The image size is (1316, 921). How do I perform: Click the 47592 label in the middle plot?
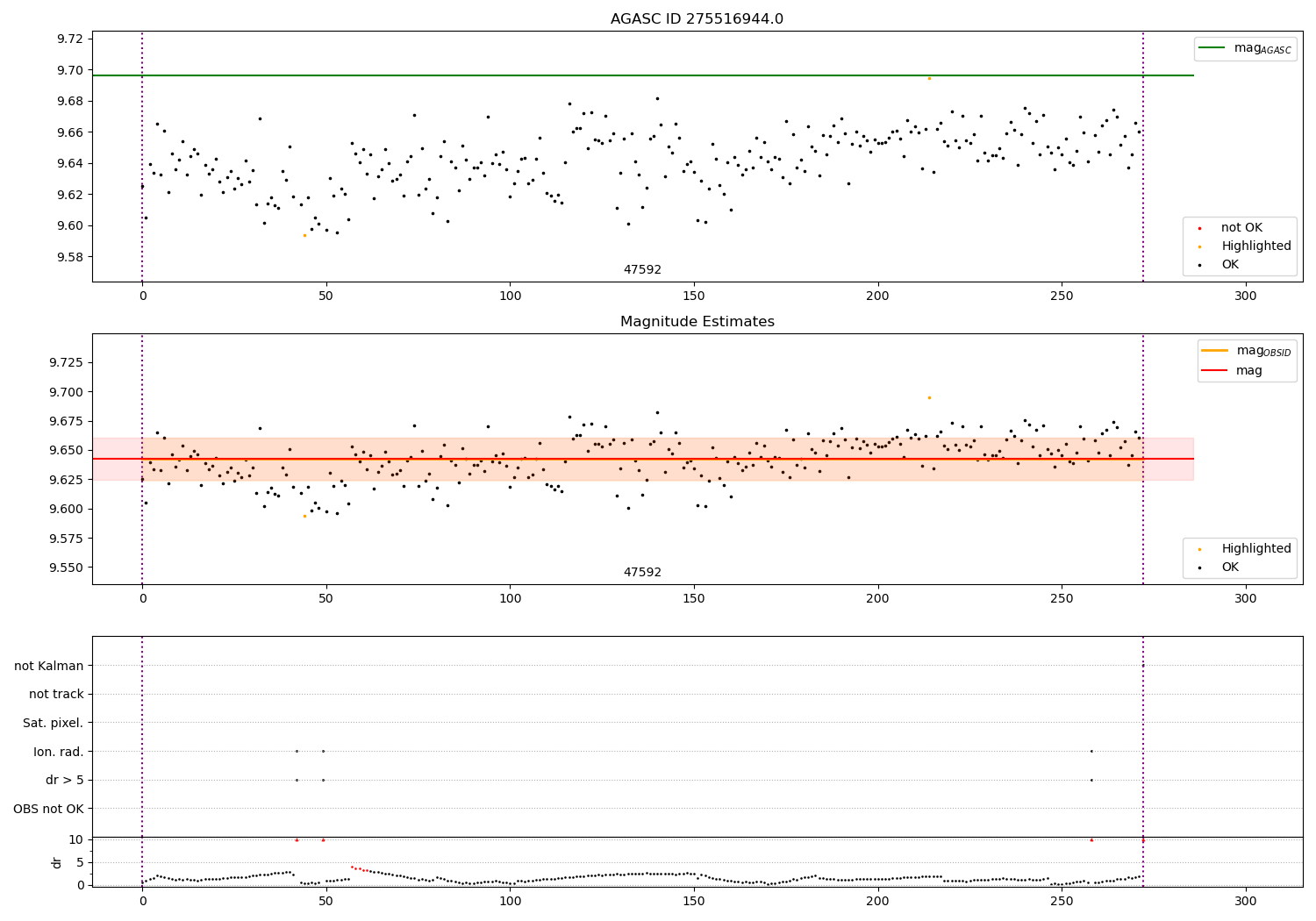(642, 573)
